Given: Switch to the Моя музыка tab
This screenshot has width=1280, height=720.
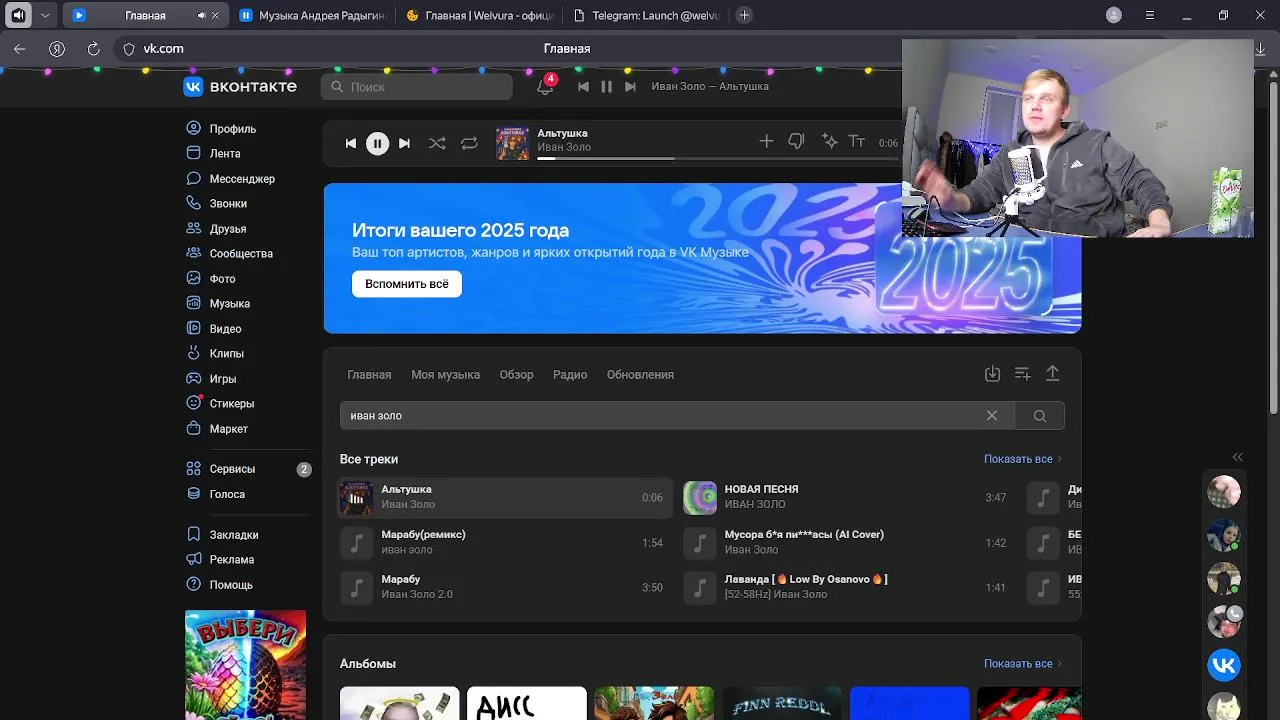Looking at the screenshot, I should 445,375.
